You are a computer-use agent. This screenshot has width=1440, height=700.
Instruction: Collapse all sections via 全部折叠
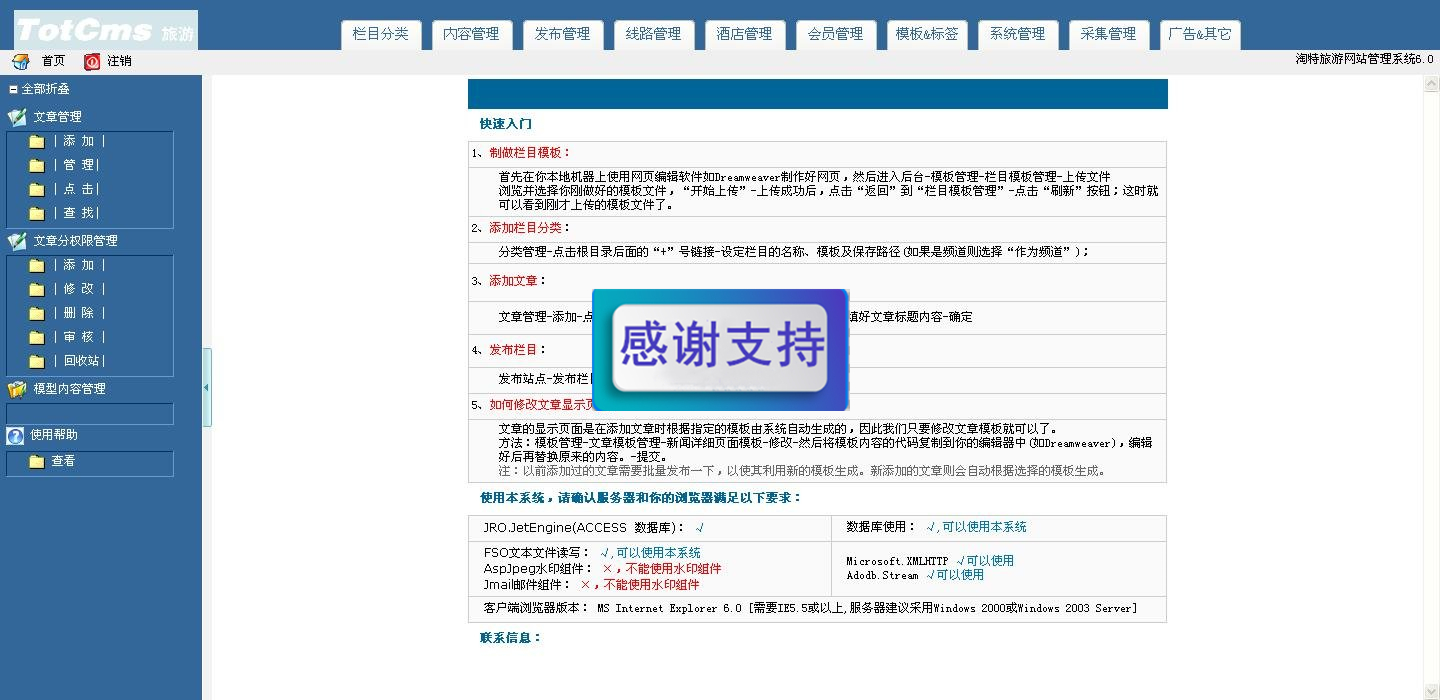click(40, 89)
